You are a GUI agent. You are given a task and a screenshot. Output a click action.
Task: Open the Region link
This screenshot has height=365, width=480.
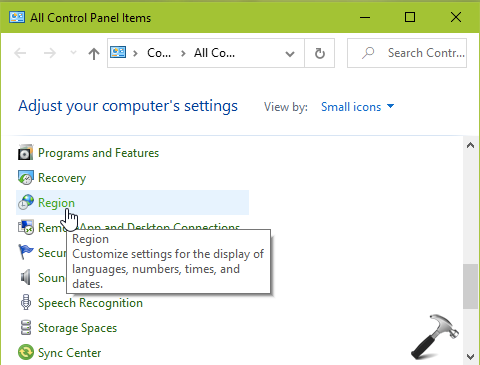coord(56,203)
